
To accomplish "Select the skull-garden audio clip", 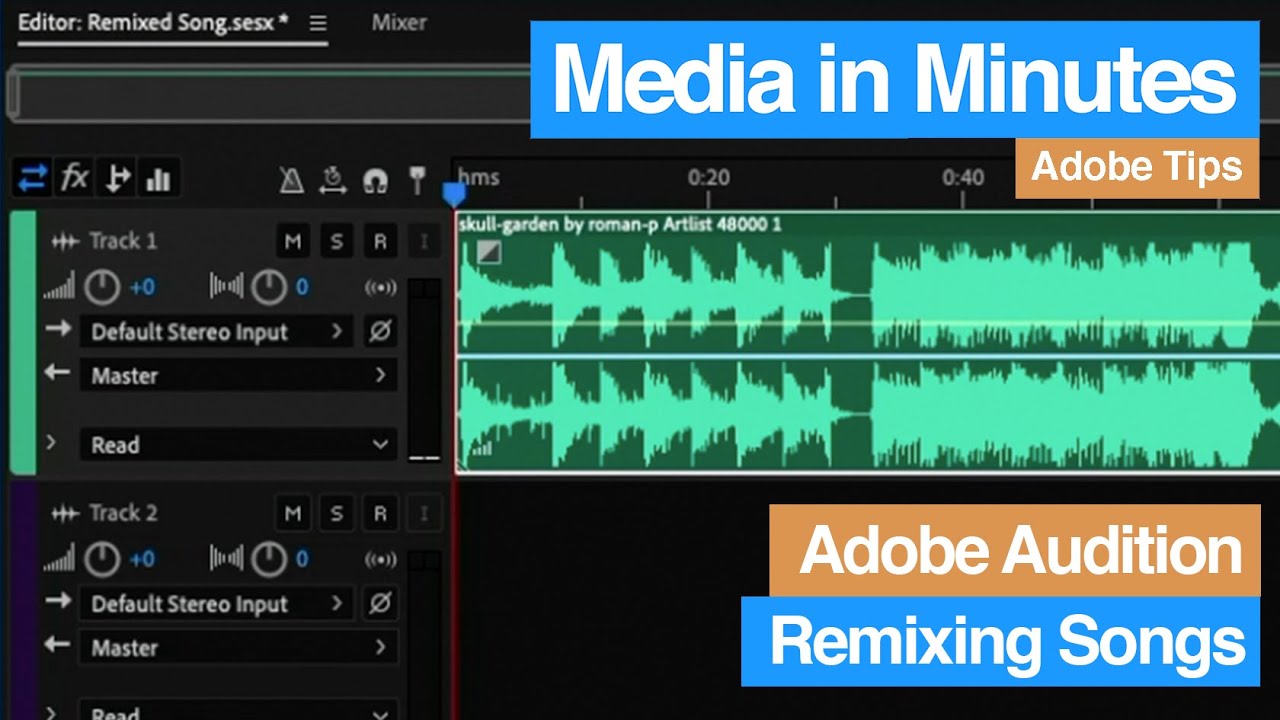I will (x=868, y=342).
